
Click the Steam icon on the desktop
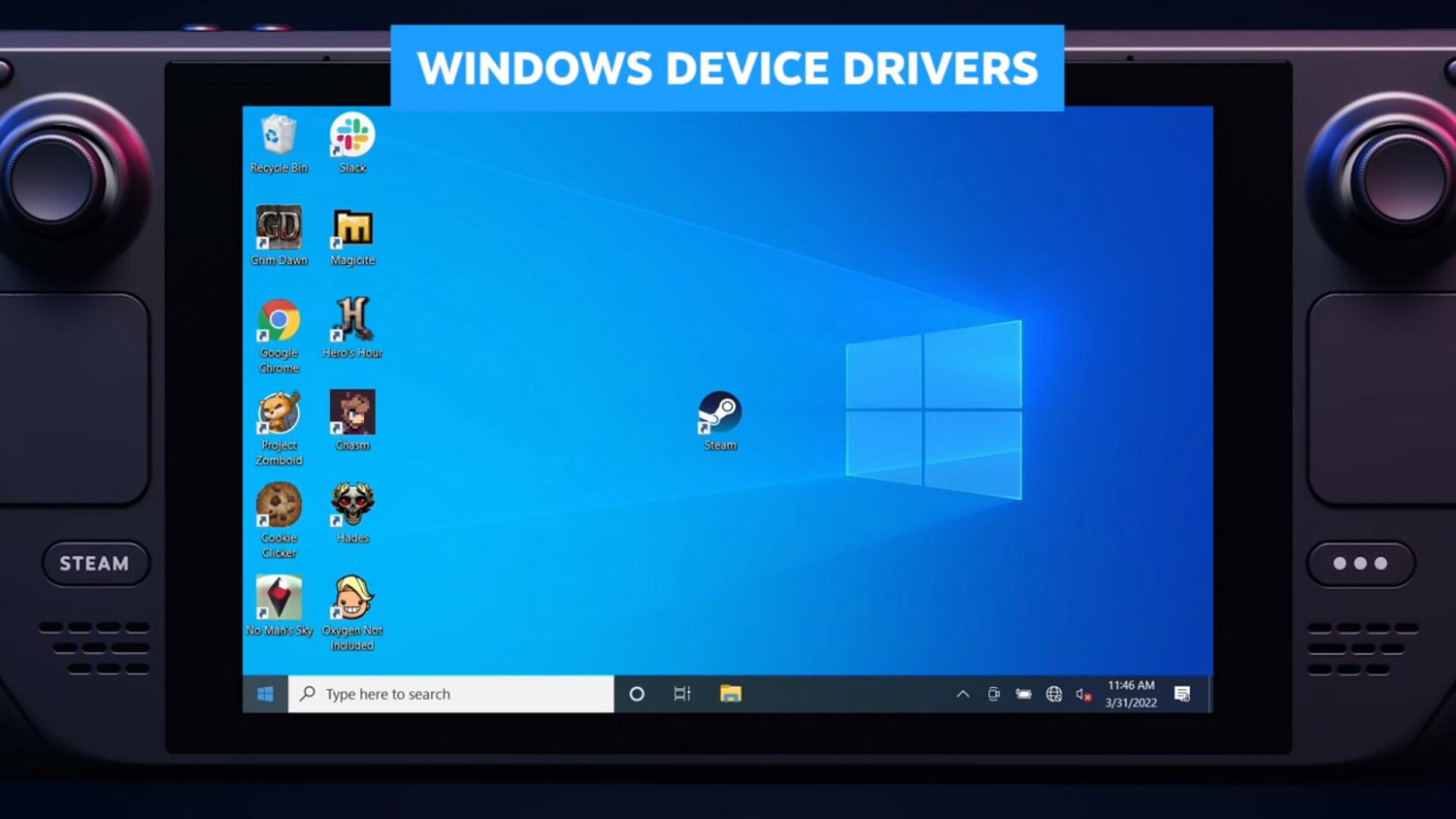click(x=720, y=414)
